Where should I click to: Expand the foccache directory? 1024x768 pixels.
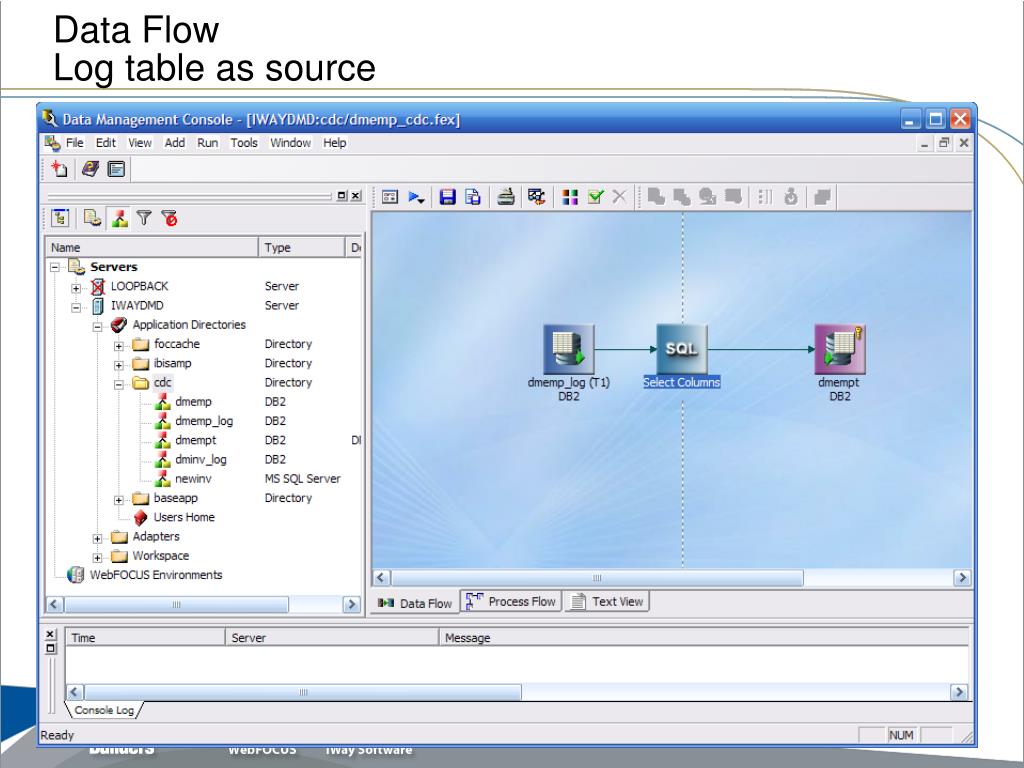(119, 345)
